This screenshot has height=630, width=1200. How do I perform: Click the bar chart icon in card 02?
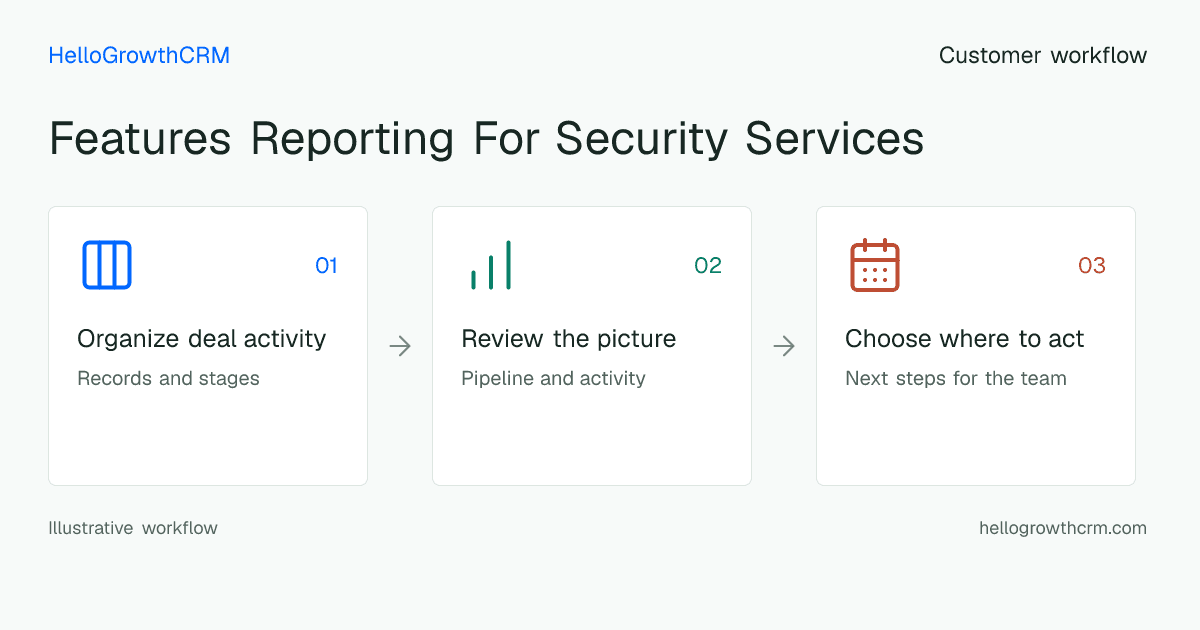point(491,265)
